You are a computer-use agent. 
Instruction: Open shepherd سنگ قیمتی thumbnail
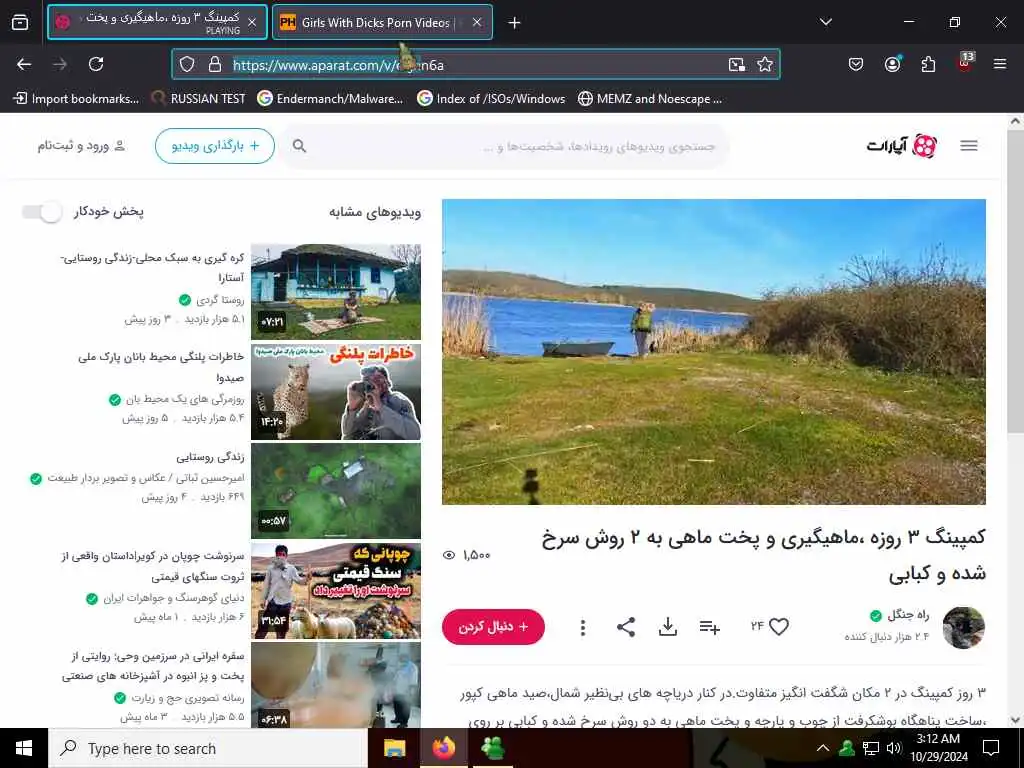[x=336, y=591]
